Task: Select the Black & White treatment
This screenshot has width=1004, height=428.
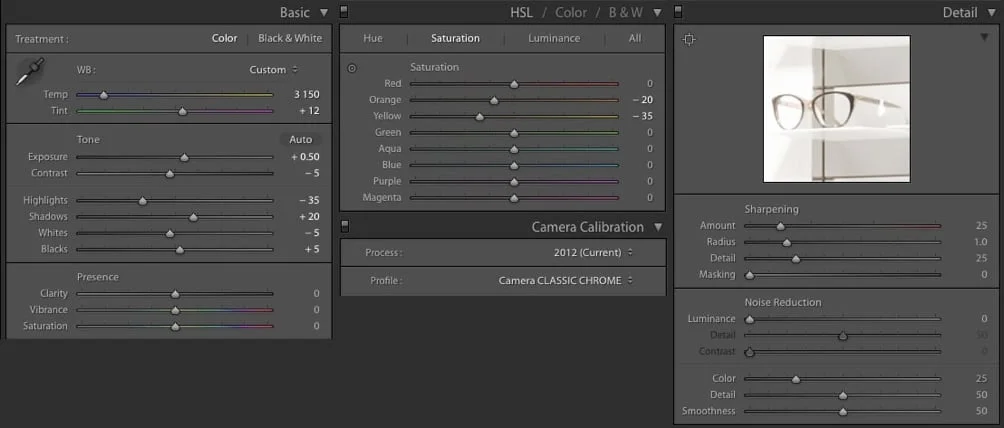Action: coord(290,38)
